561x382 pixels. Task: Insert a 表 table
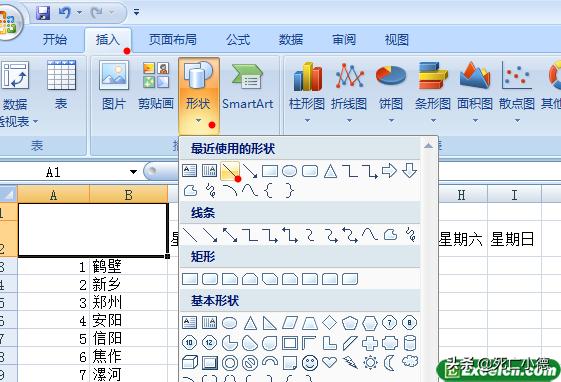tap(61, 86)
